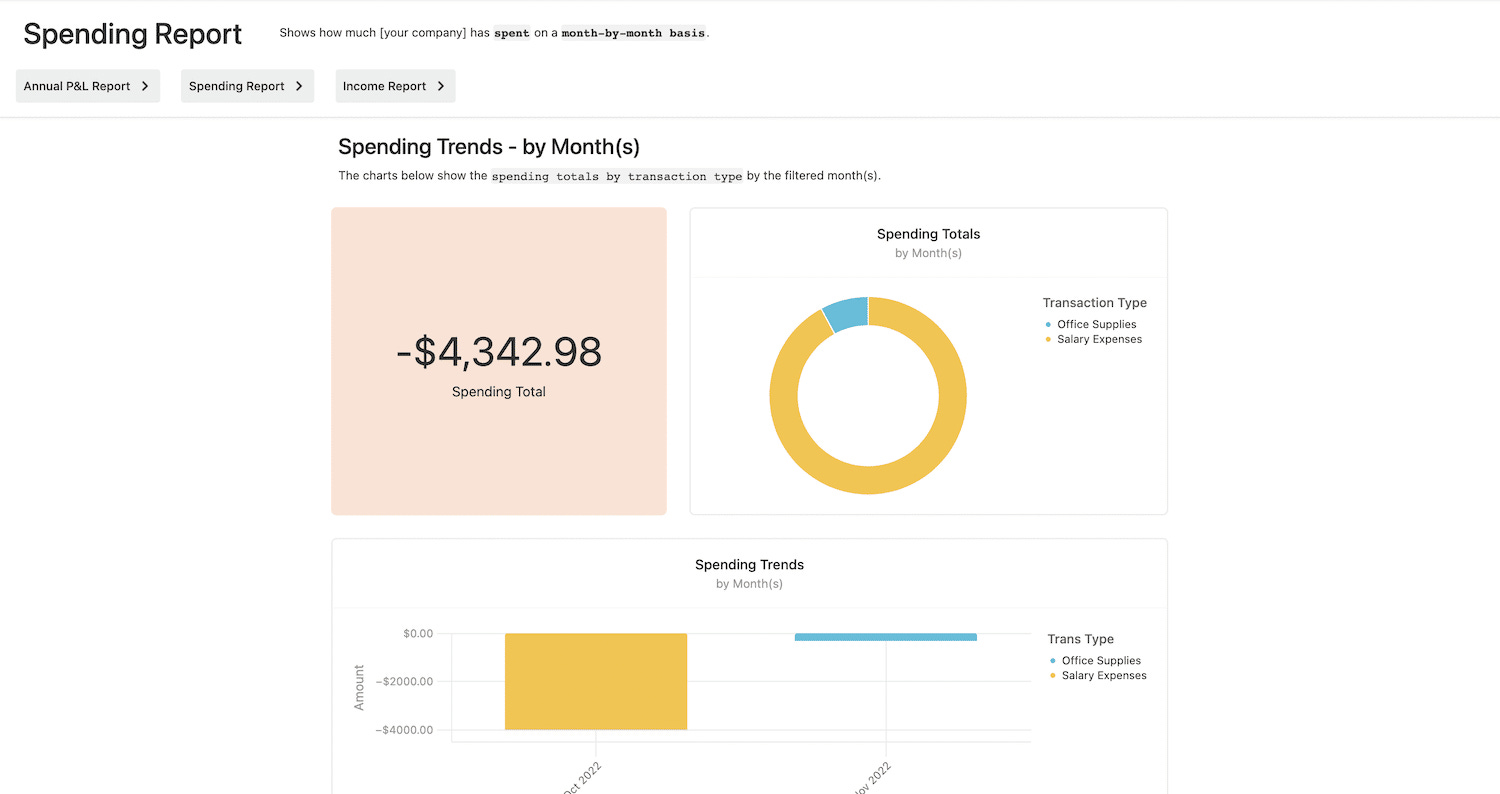
Task: Click the chevron on the Spending Report button
Action: pyautogui.click(x=299, y=86)
